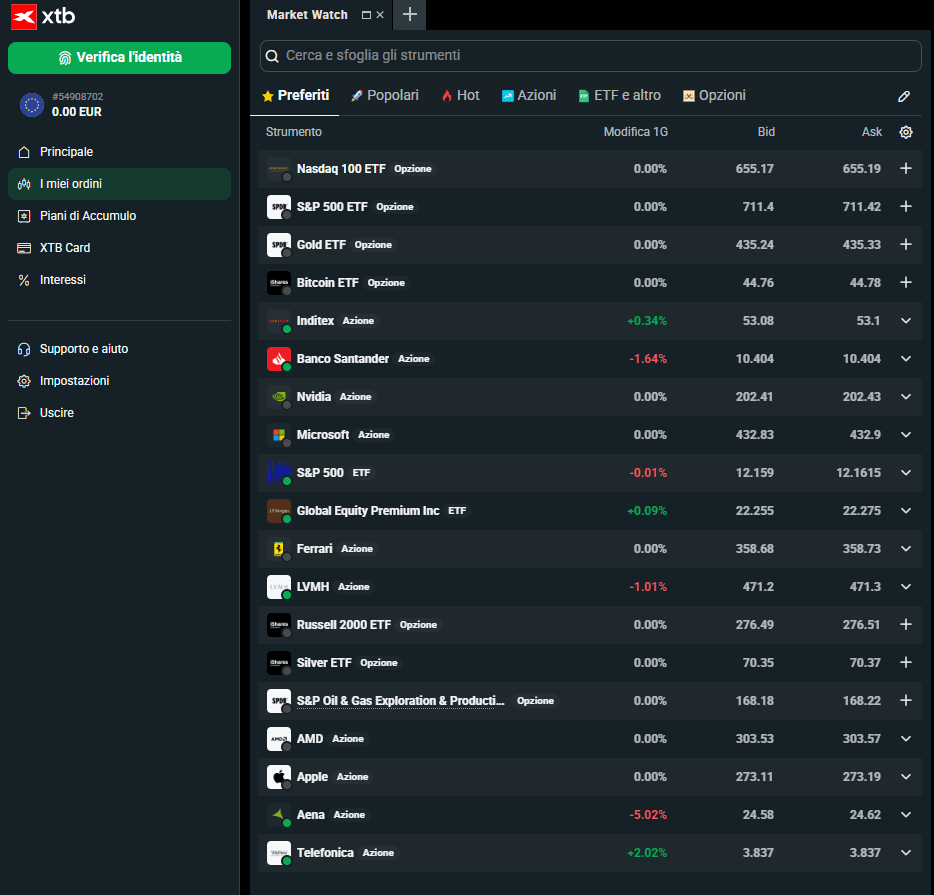The width and height of the screenshot is (934, 895).
Task: Switch to the Popolari tab
Action: [385, 95]
